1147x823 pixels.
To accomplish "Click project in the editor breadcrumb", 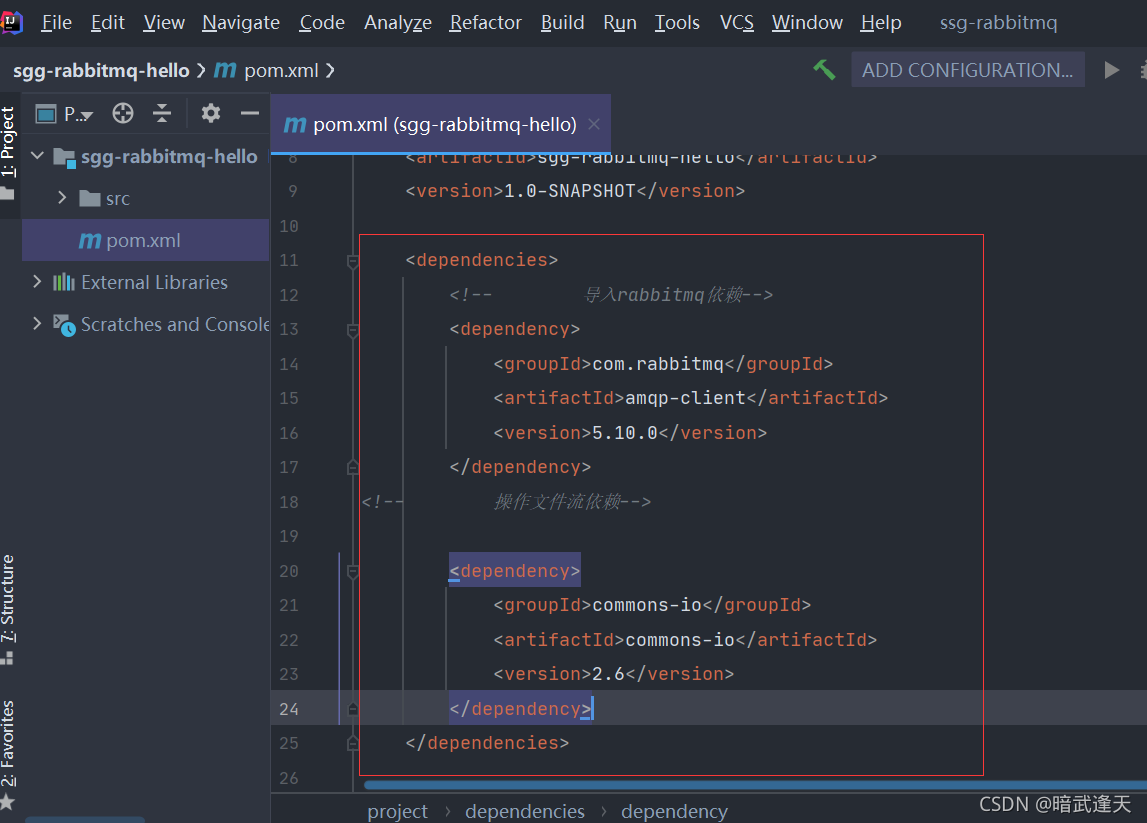I will 397,811.
